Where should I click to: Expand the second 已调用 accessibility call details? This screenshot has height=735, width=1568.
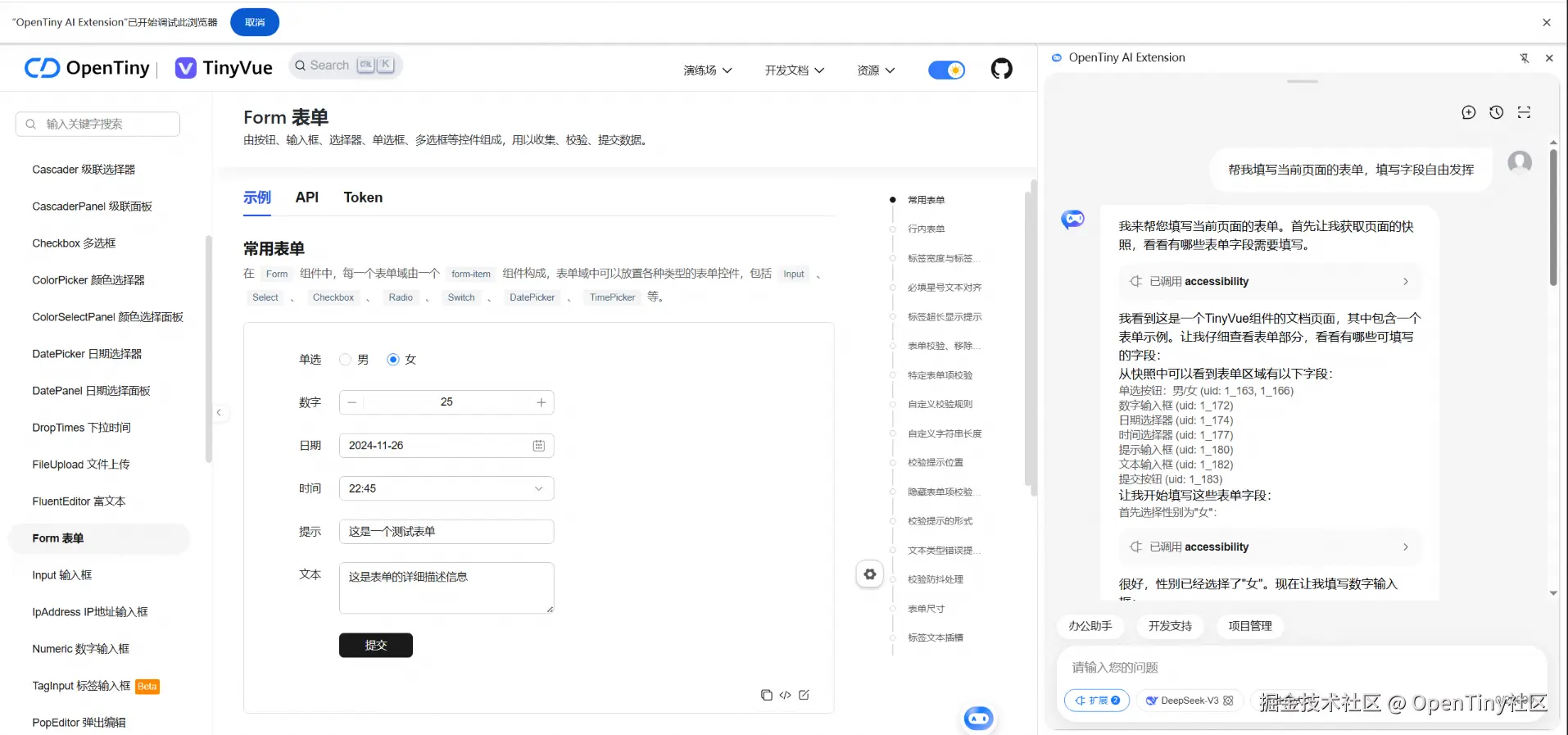coord(1269,547)
